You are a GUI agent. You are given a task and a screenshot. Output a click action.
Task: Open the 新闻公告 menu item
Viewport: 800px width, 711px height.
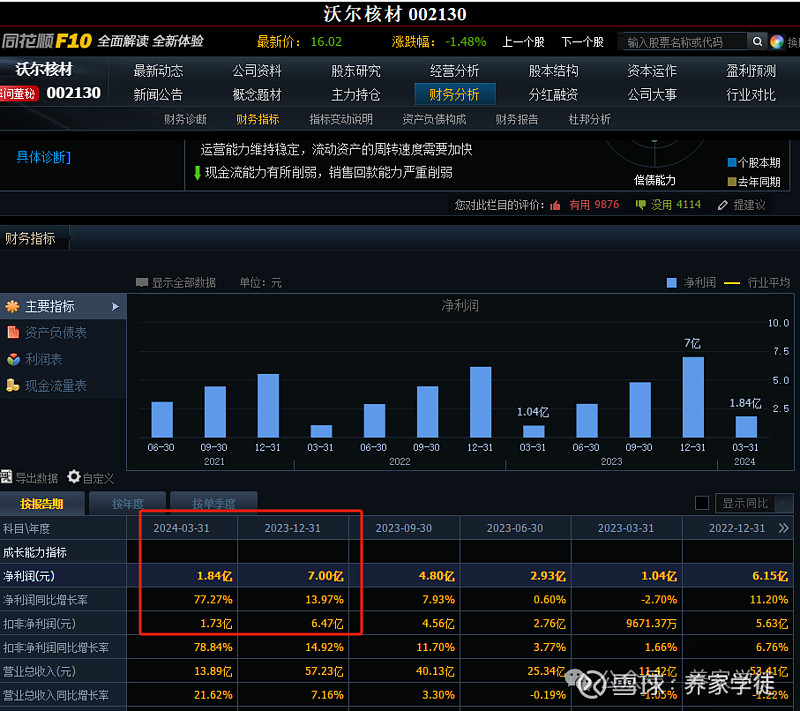click(158, 94)
